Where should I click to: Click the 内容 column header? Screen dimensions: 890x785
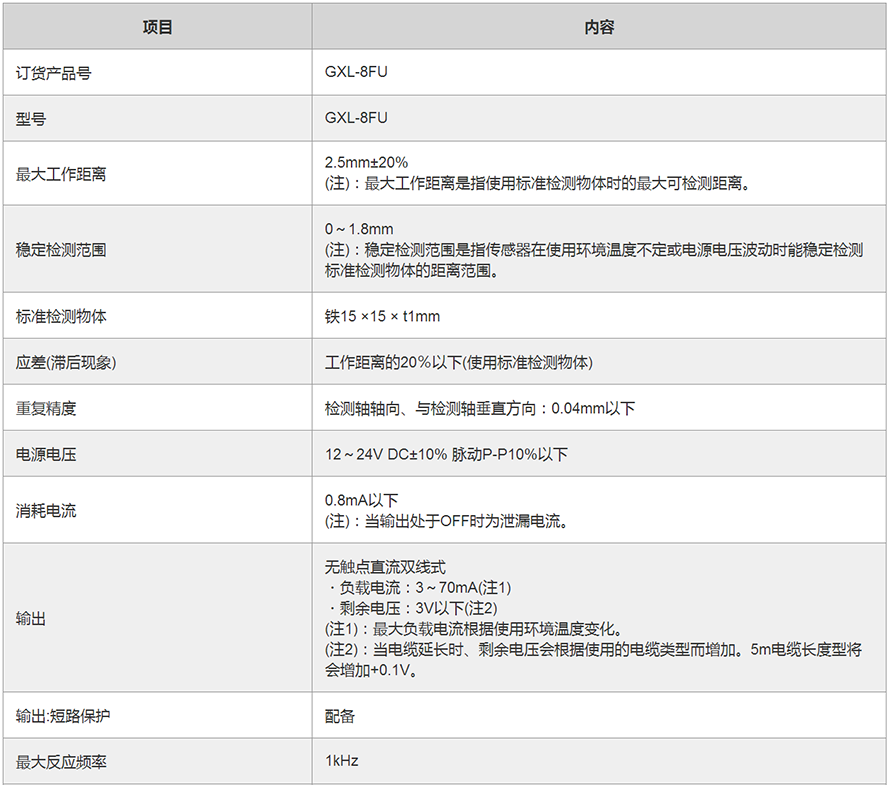point(599,27)
